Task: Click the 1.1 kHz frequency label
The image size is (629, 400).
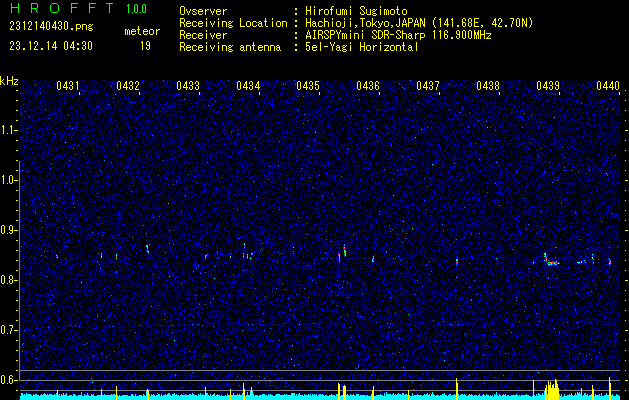Action: pos(8,130)
